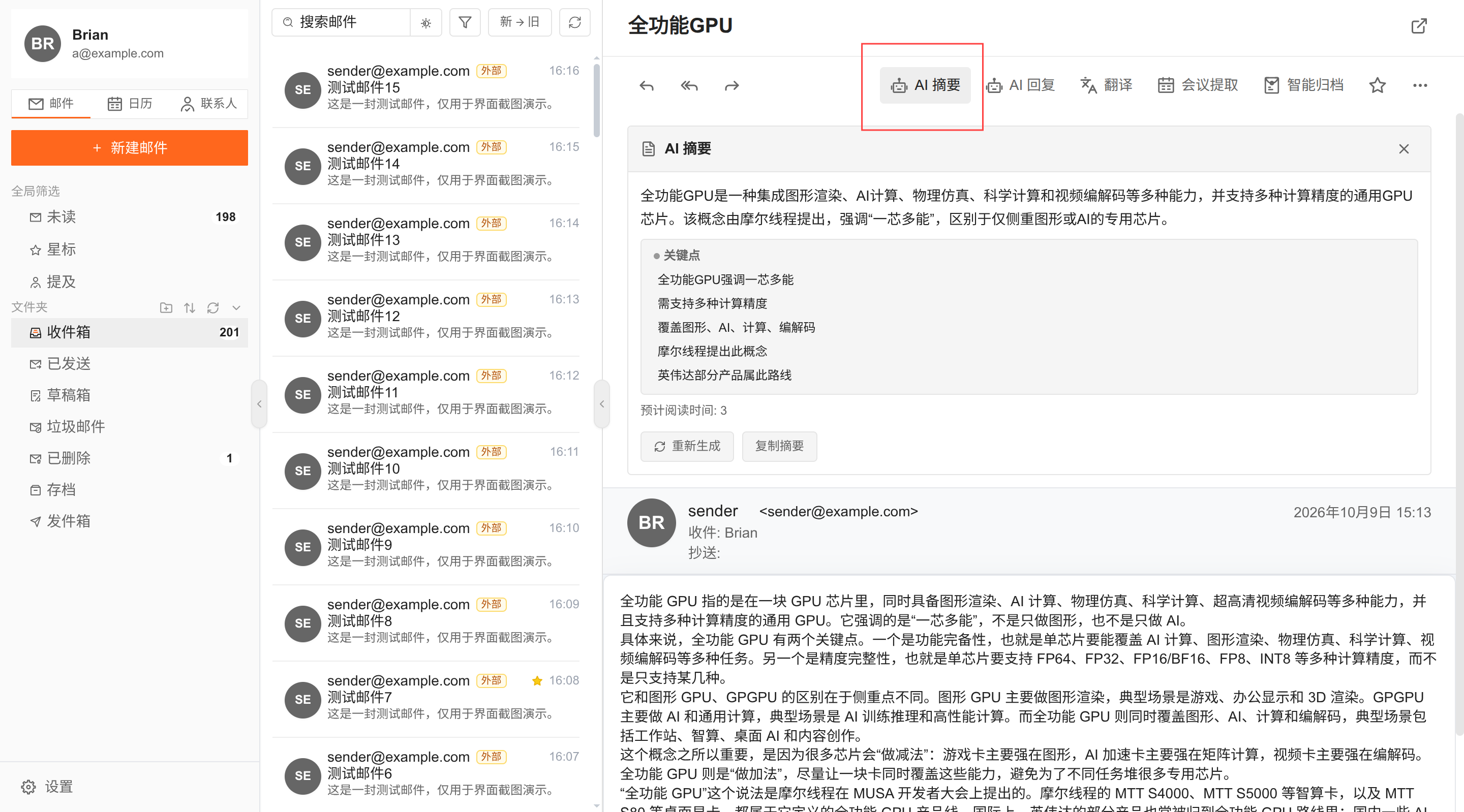Click the reply-all double arrow icon

(689, 86)
